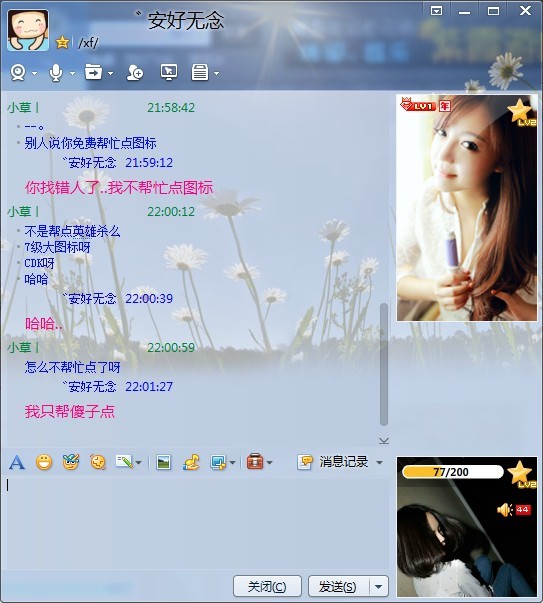Open the 消息记录 dropdown arrow
The width and height of the screenshot is (543, 603).
pyautogui.click(x=379, y=463)
